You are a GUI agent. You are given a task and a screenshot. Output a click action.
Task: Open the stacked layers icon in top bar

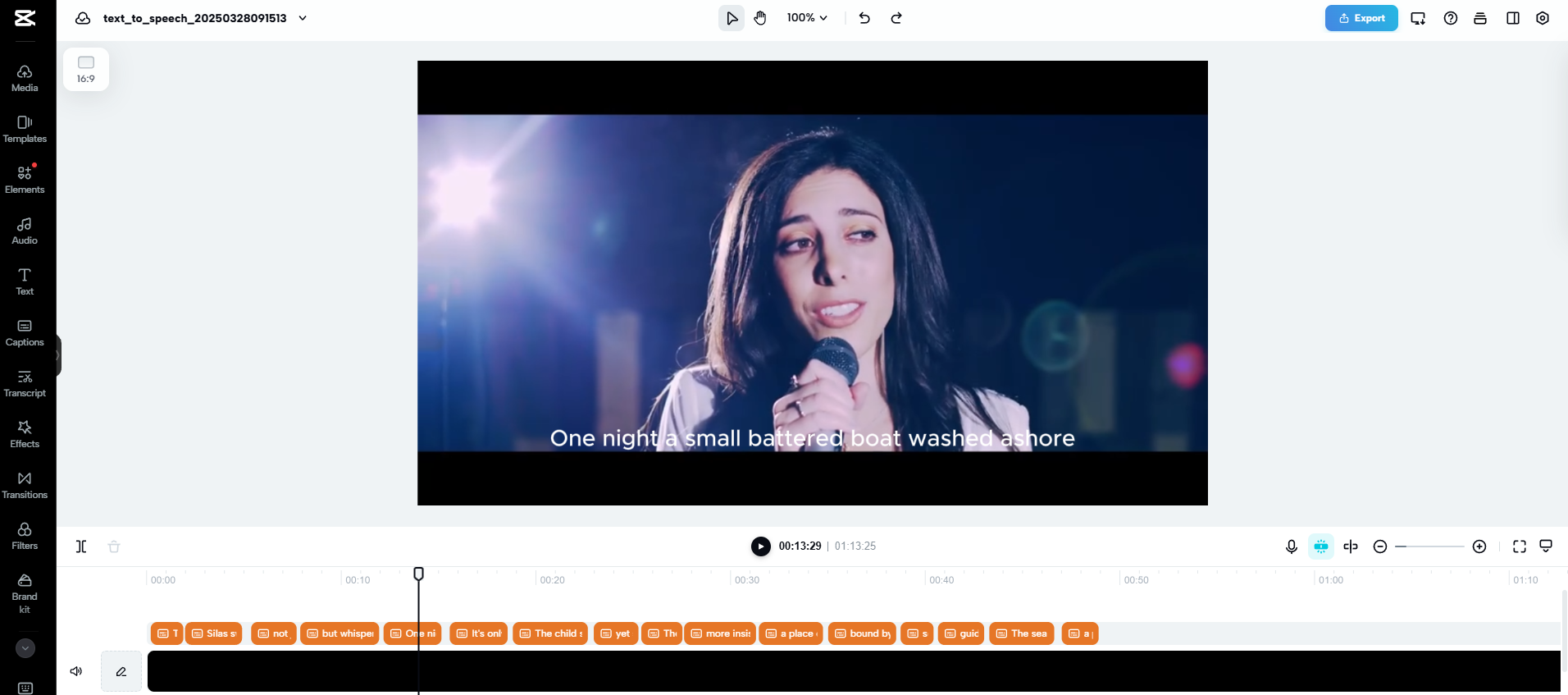[x=1480, y=18]
